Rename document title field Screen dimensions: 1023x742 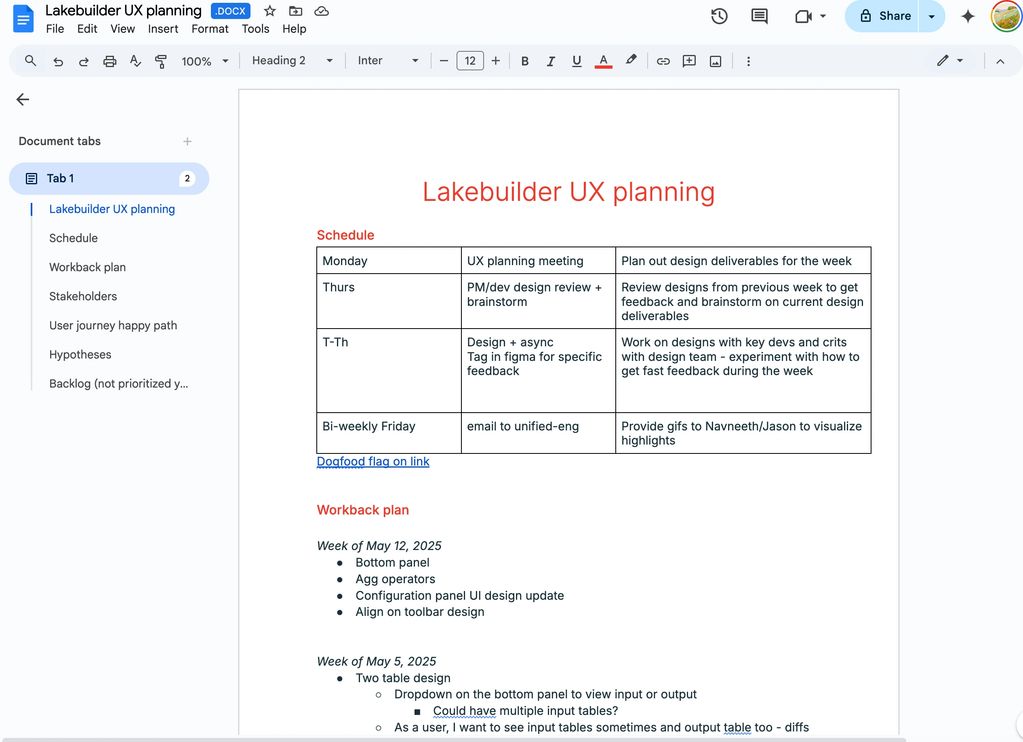[x=123, y=10]
